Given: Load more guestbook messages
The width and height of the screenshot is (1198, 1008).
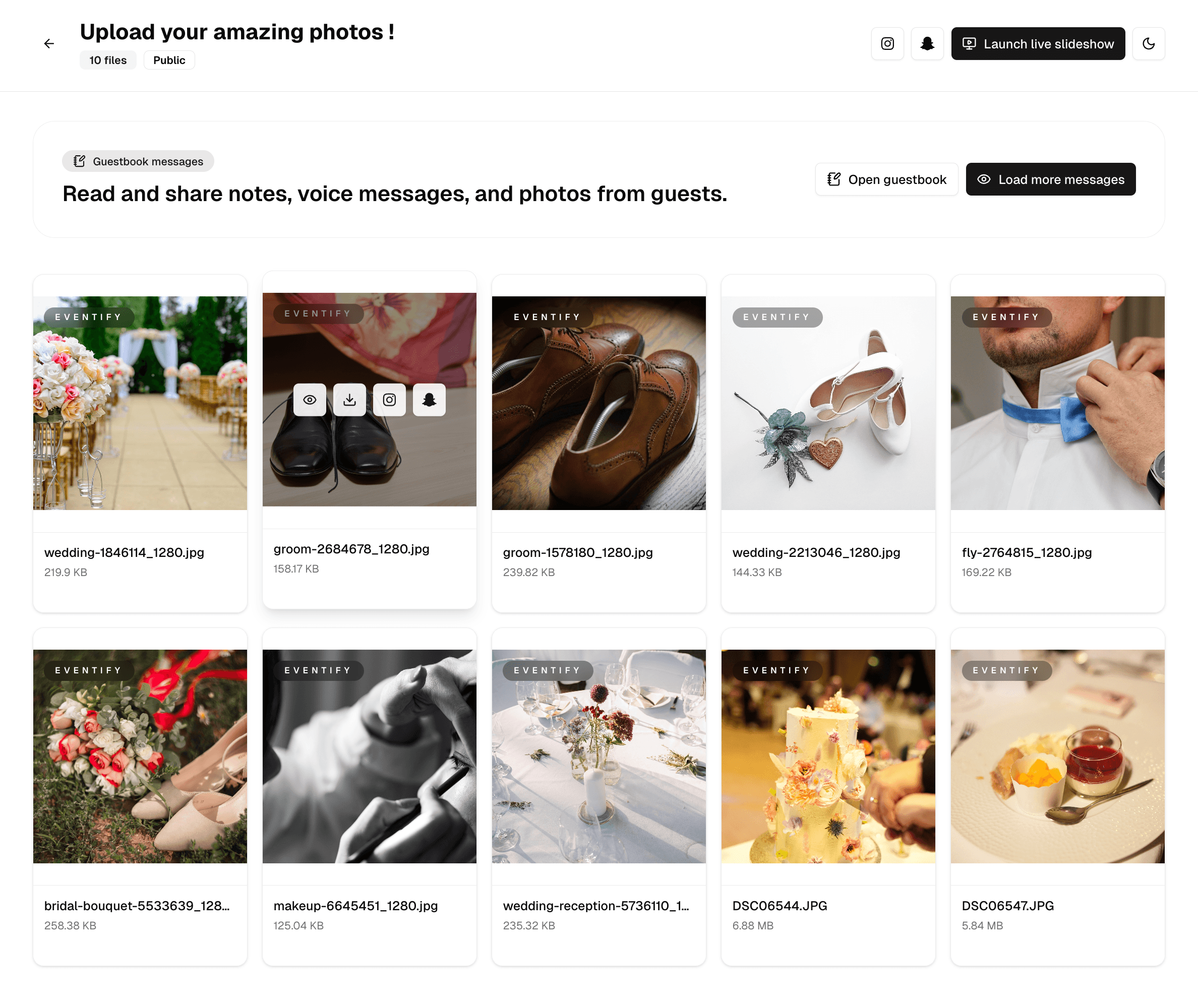Looking at the screenshot, I should 1051,179.
